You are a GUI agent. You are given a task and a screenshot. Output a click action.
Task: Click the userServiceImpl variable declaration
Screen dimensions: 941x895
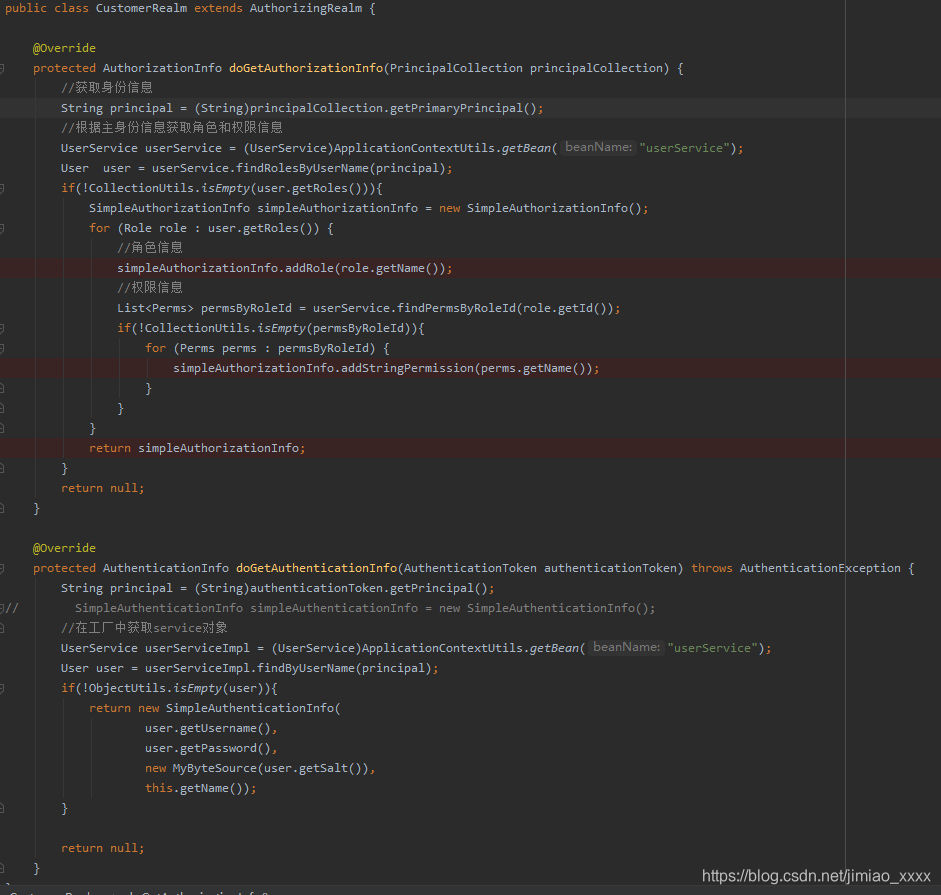click(x=197, y=648)
